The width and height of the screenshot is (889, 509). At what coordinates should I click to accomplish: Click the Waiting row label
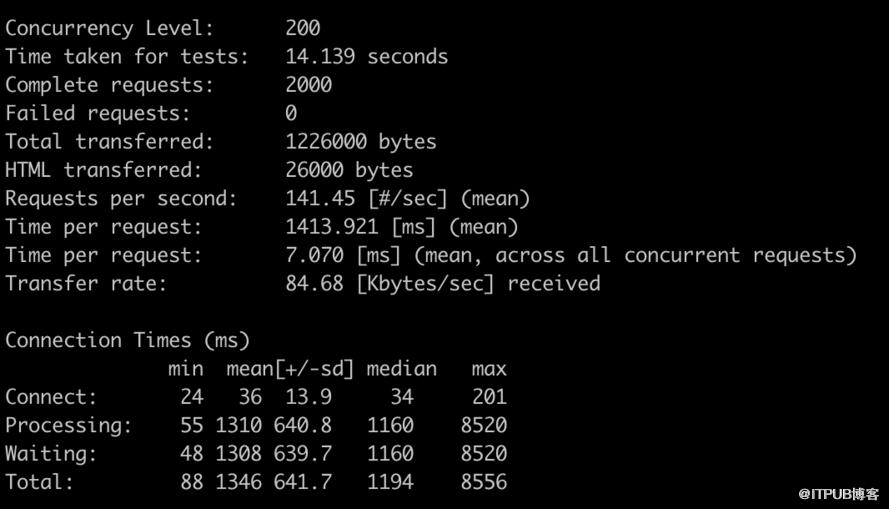click(x=51, y=453)
